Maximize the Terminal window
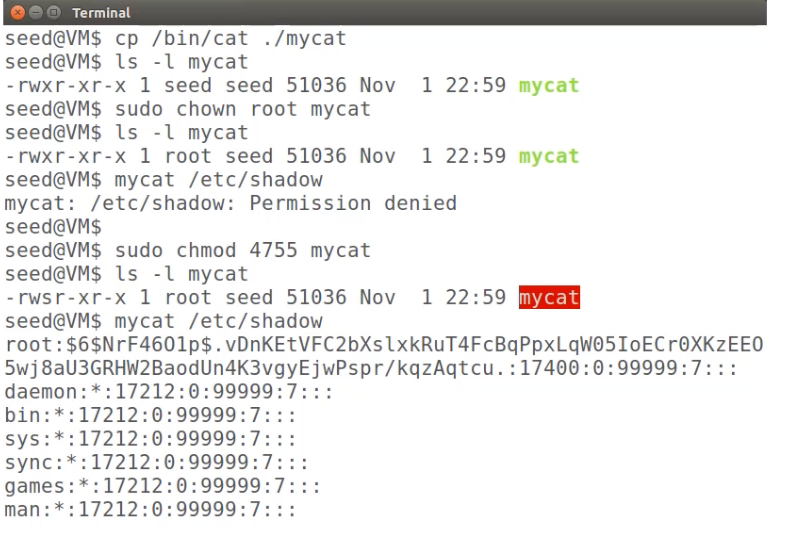 [x=53, y=12]
